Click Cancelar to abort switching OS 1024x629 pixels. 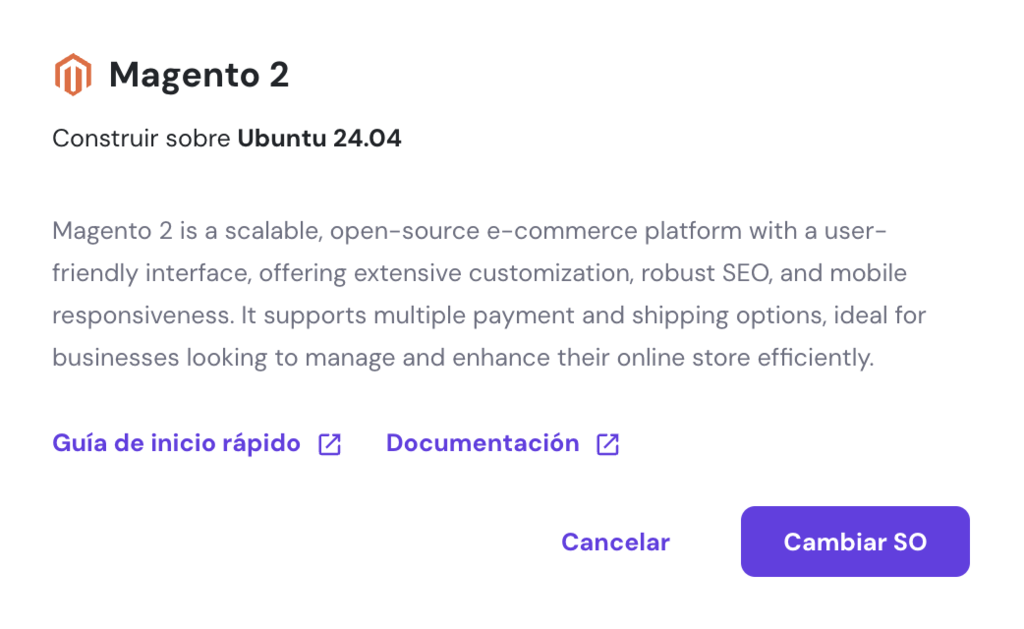(614, 542)
